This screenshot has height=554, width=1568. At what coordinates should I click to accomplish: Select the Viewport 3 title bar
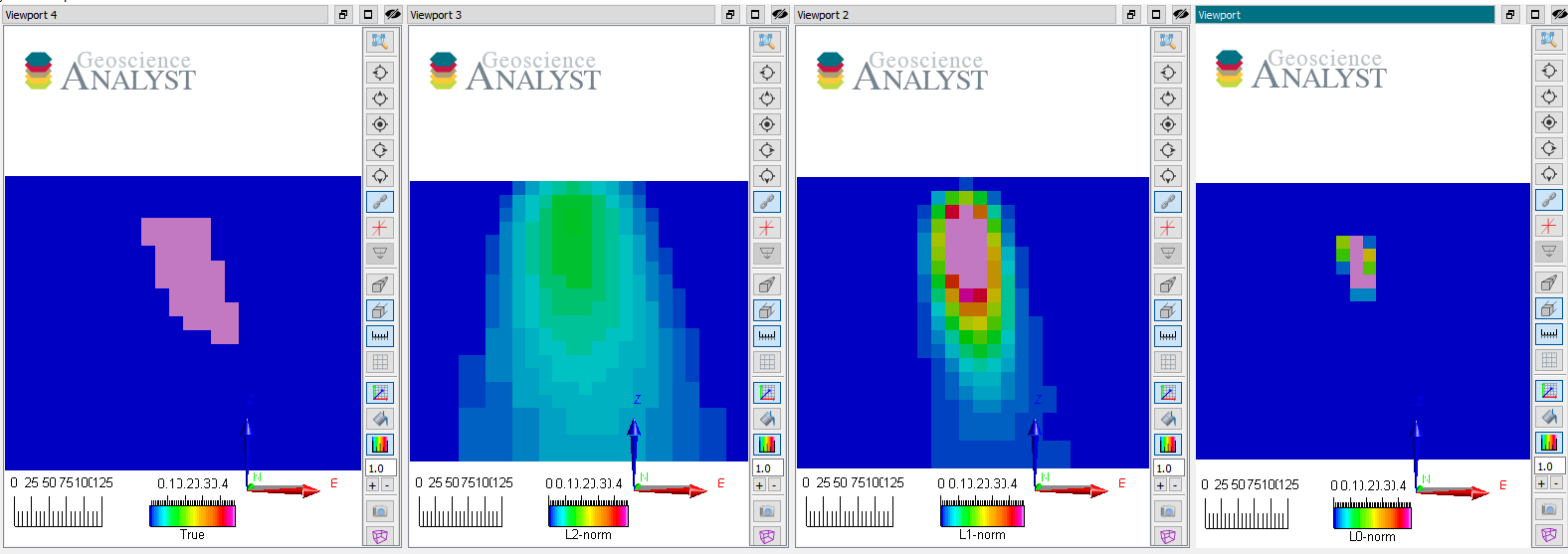[561, 15]
